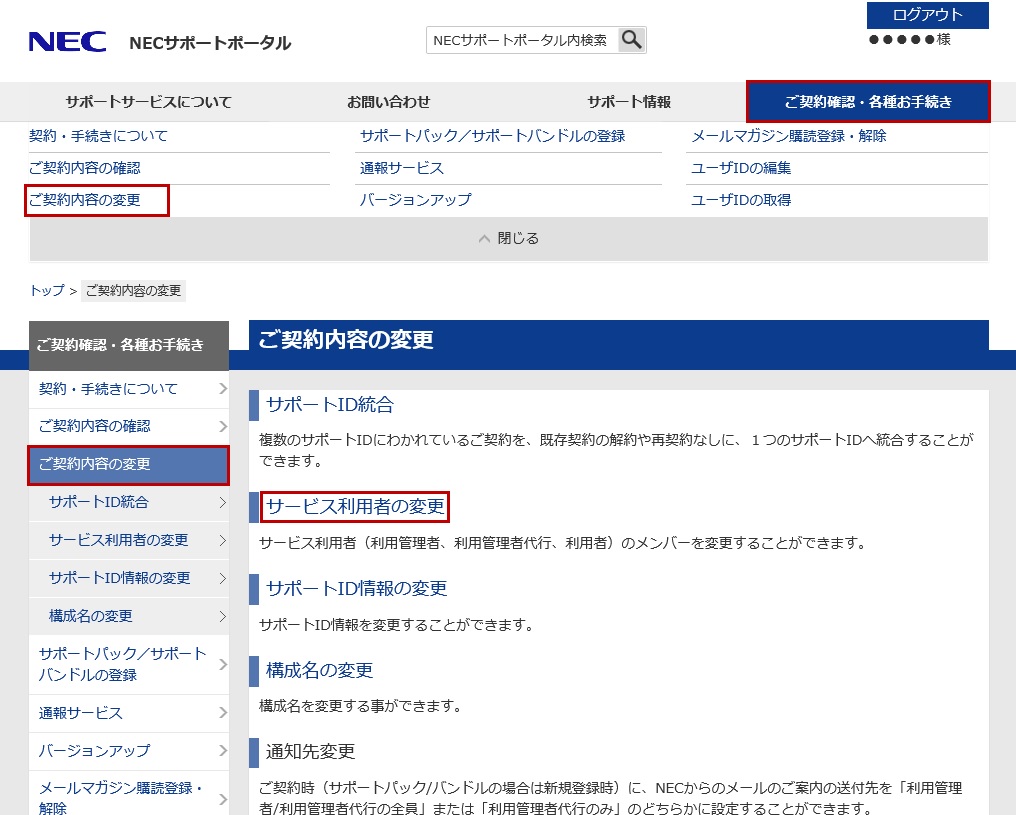Click the arrow beside 構成名の変更 in the sidebar
Image resolution: width=1016 pixels, height=815 pixels.
point(222,616)
